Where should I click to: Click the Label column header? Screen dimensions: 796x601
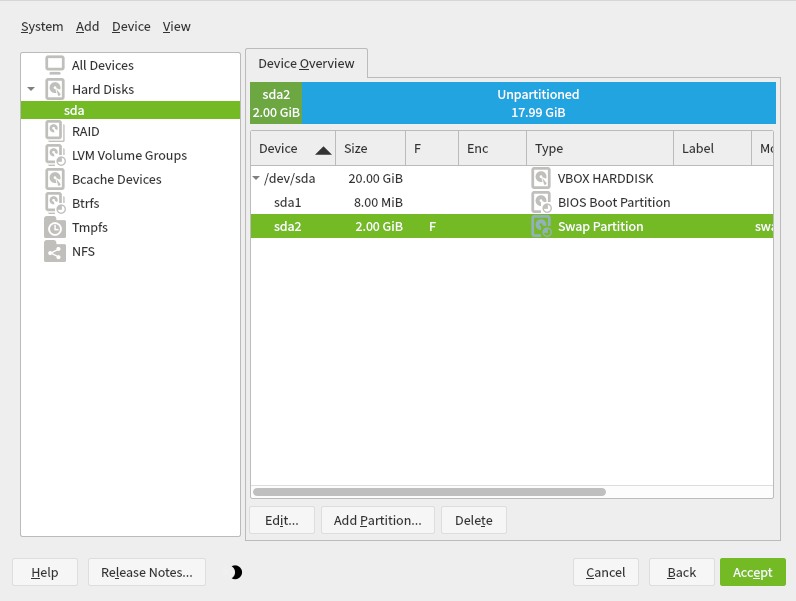coord(712,148)
